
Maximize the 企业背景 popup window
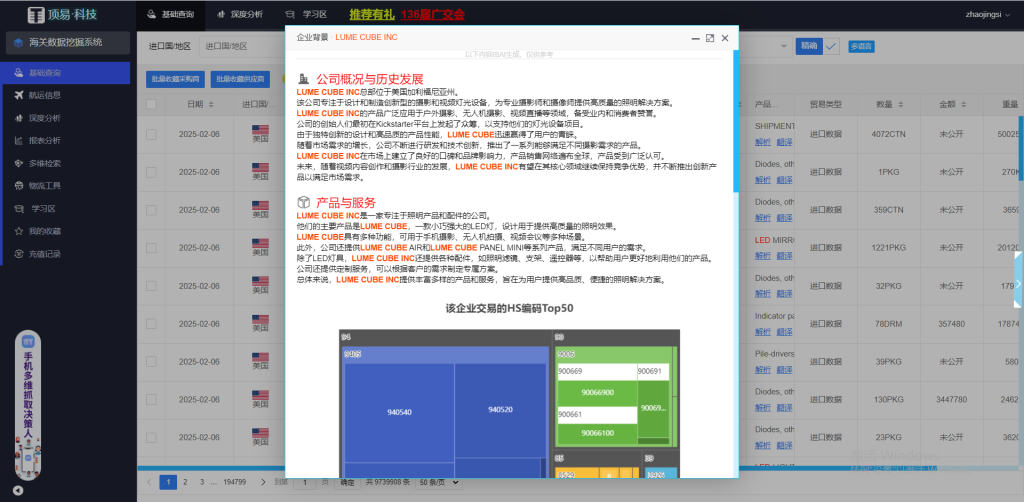click(710, 38)
